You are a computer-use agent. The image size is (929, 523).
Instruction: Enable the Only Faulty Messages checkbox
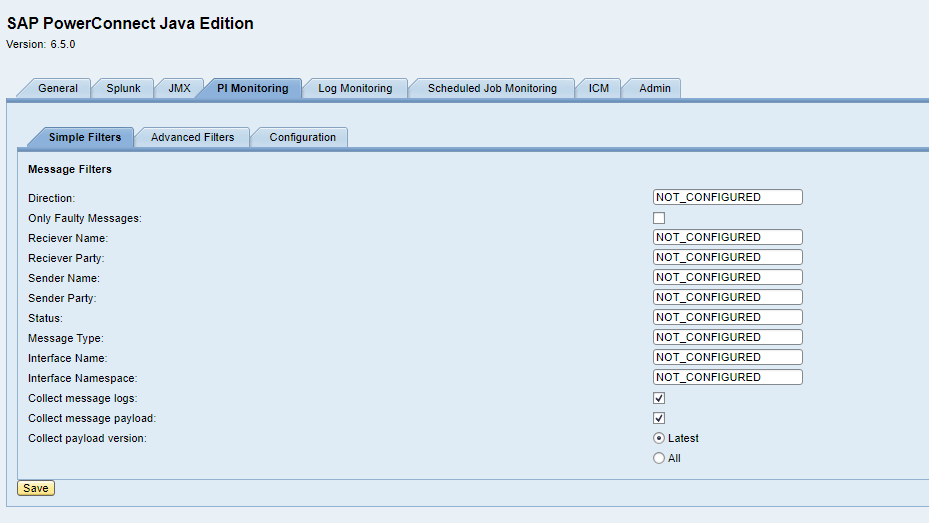[659, 218]
